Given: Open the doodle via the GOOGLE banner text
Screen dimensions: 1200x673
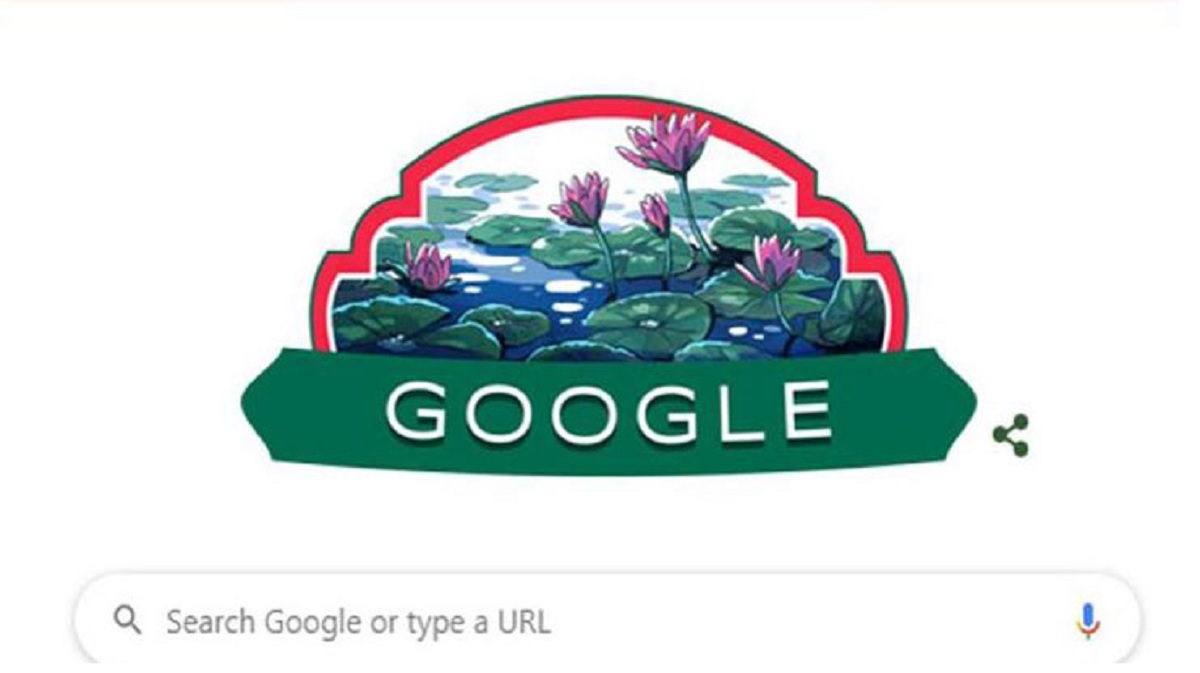Looking at the screenshot, I should pos(608,411).
